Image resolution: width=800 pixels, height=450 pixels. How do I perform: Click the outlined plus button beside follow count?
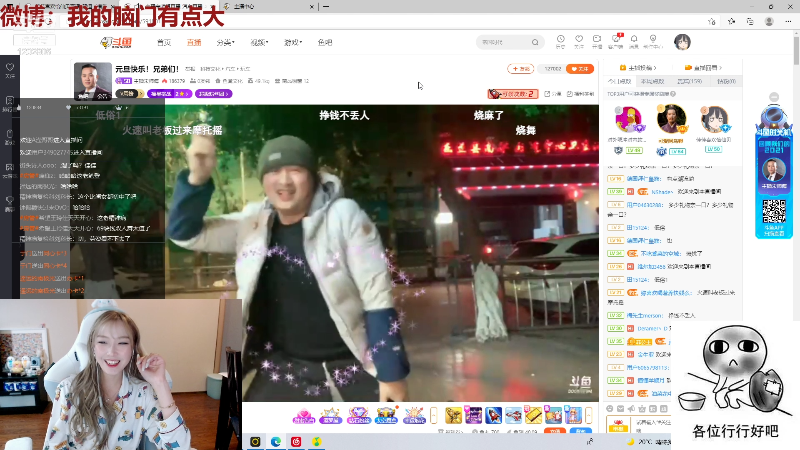(x=520, y=69)
